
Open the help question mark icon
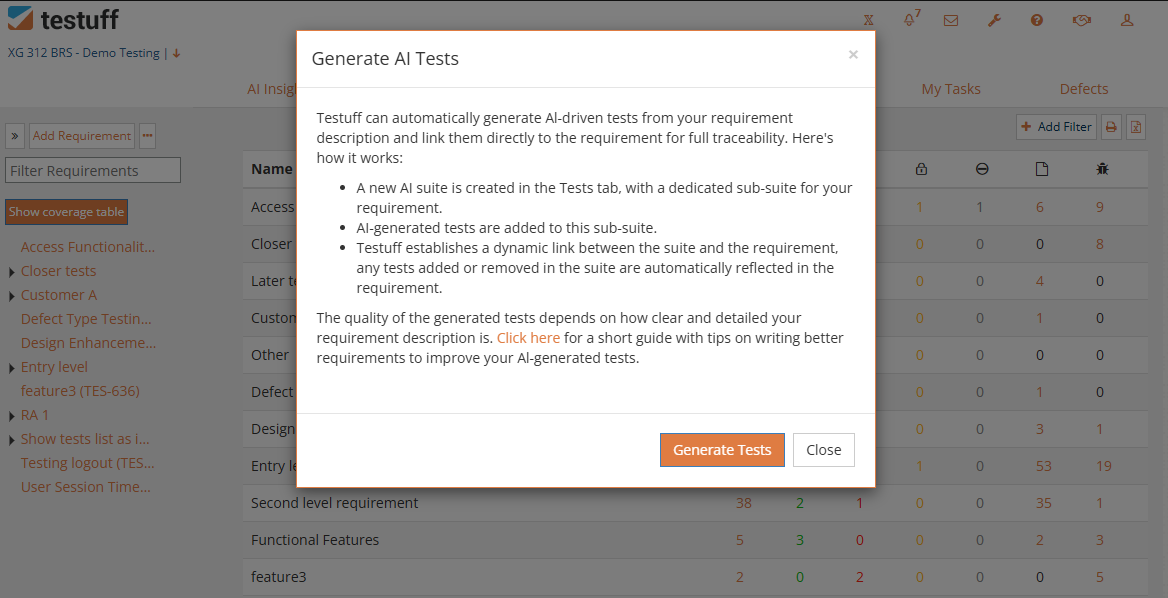click(1037, 21)
